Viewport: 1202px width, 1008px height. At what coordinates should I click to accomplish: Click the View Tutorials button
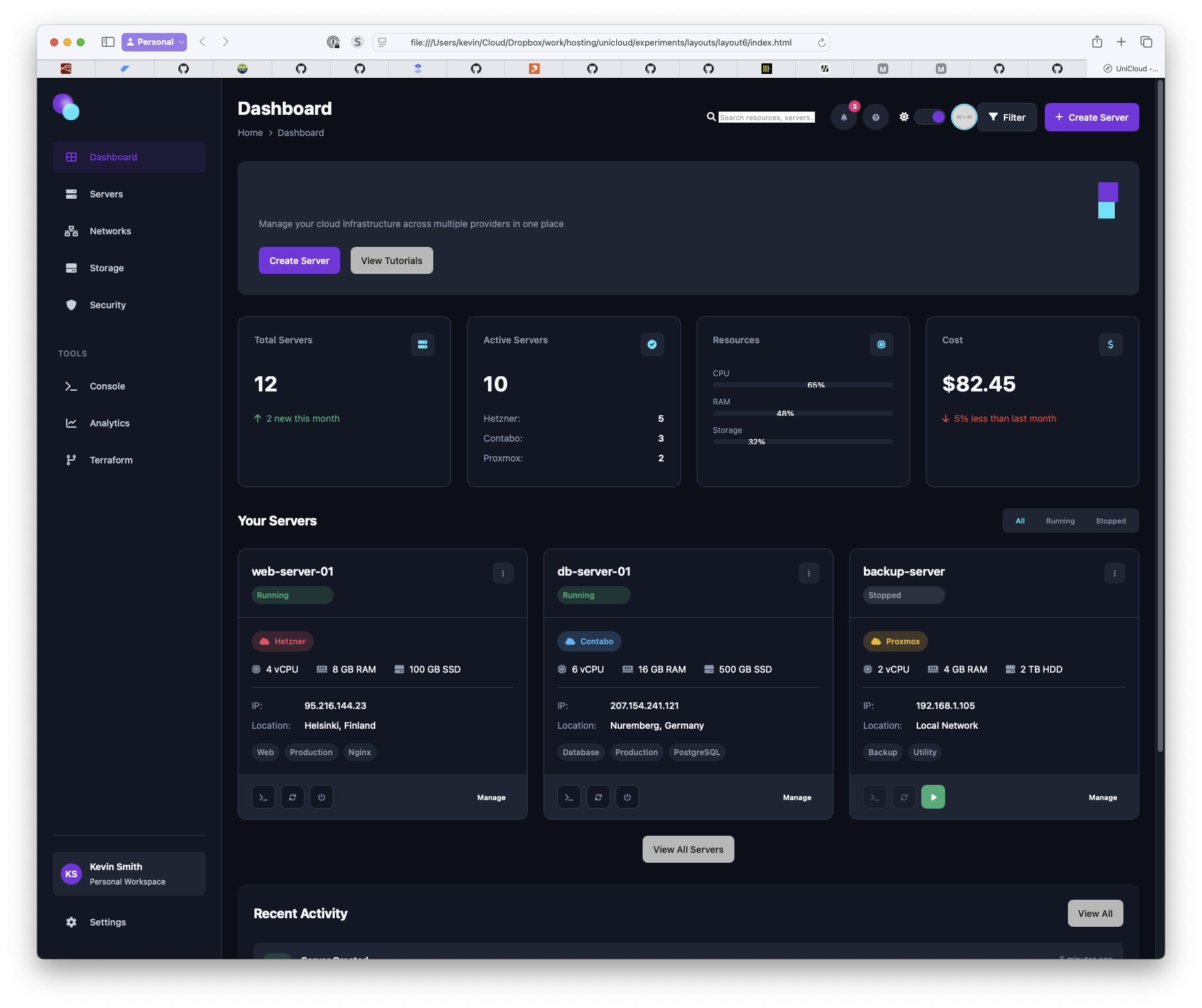391,261
